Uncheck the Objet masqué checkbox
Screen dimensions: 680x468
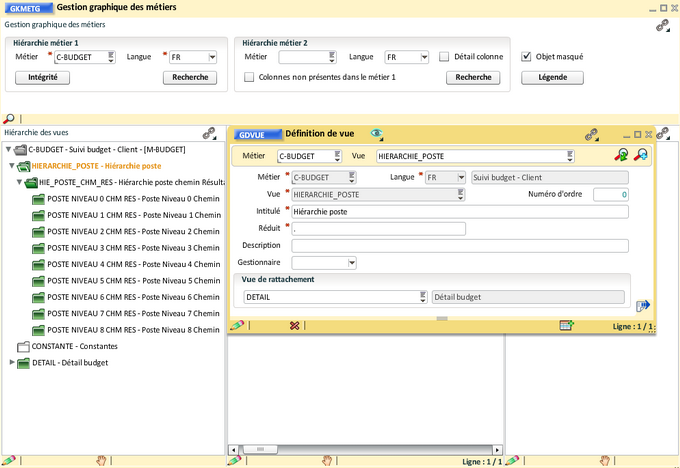tap(527, 57)
